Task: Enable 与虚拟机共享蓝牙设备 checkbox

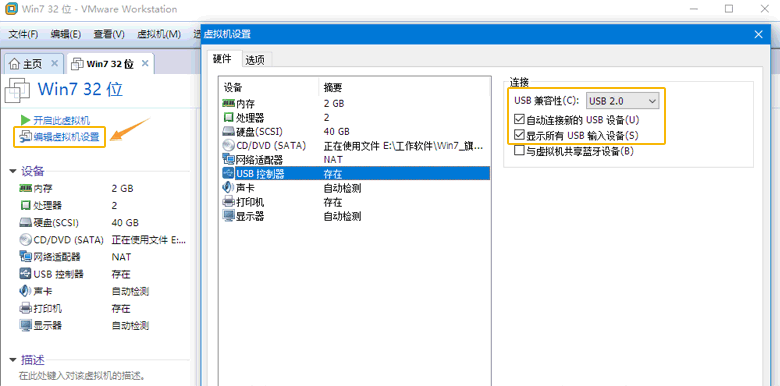Action: [519, 151]
